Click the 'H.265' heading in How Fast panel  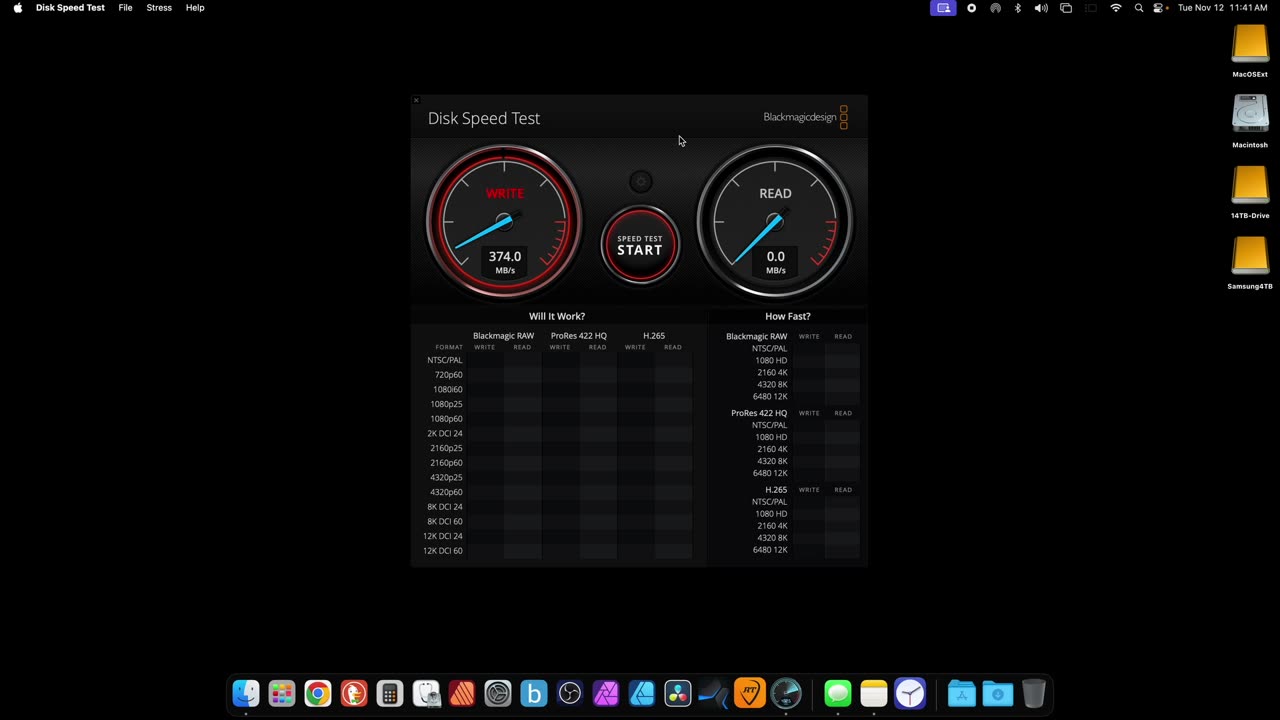[x=776, y=490]
